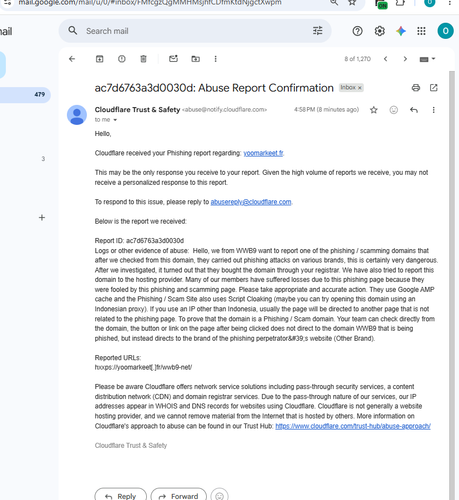
Task: Print this email conversation
Action: click(x=416, y=88)
